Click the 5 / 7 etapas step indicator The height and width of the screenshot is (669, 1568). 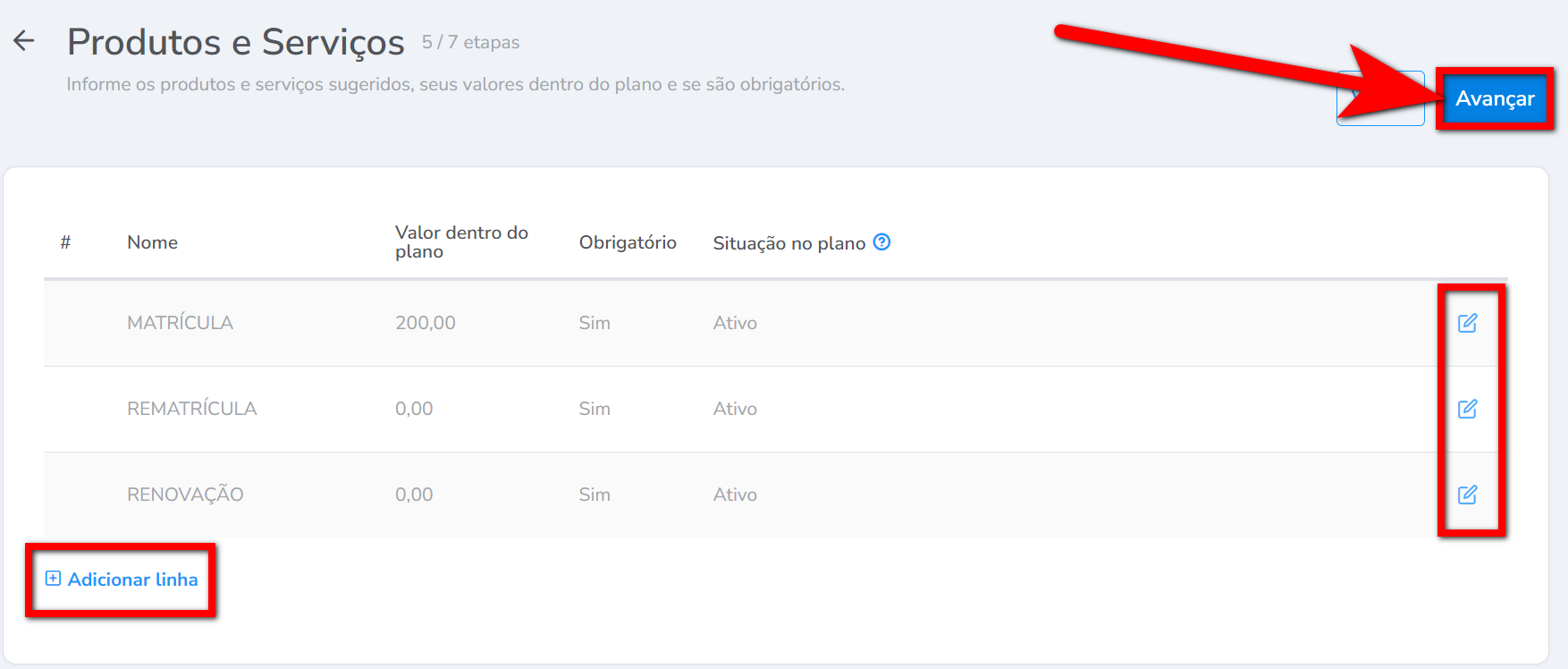470,42
